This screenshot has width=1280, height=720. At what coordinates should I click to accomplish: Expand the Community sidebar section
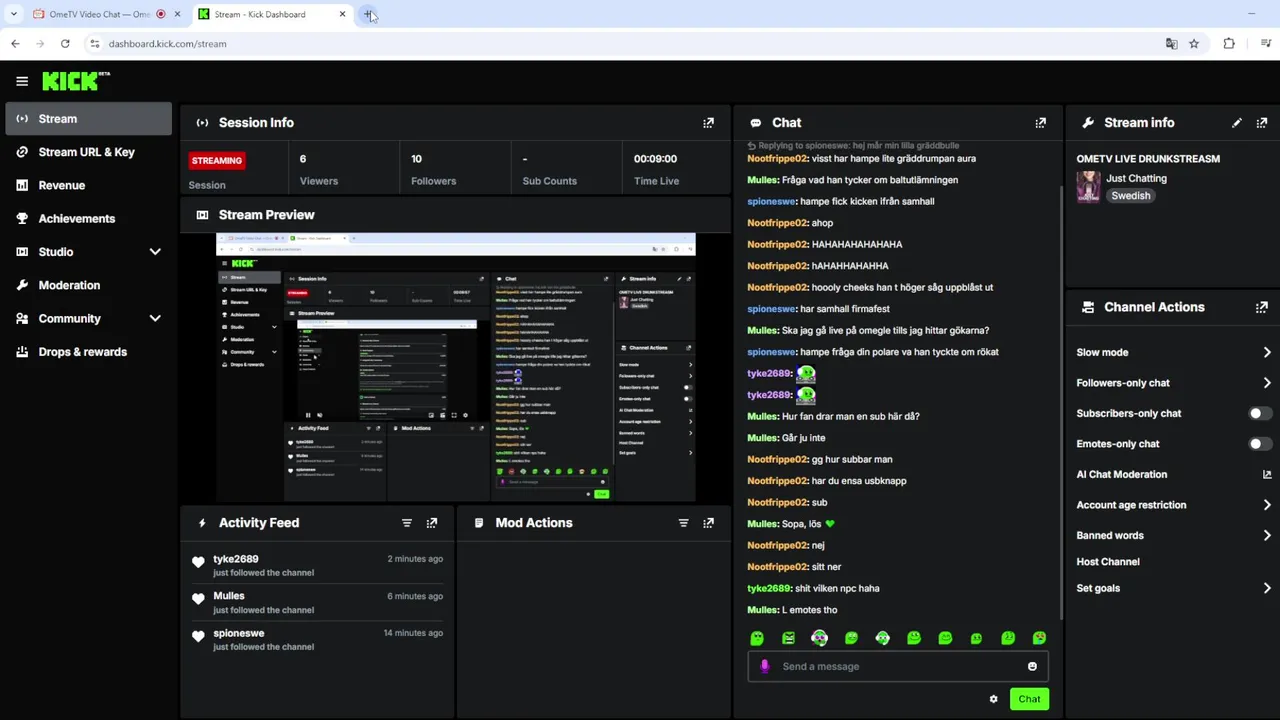click(155, 319)
